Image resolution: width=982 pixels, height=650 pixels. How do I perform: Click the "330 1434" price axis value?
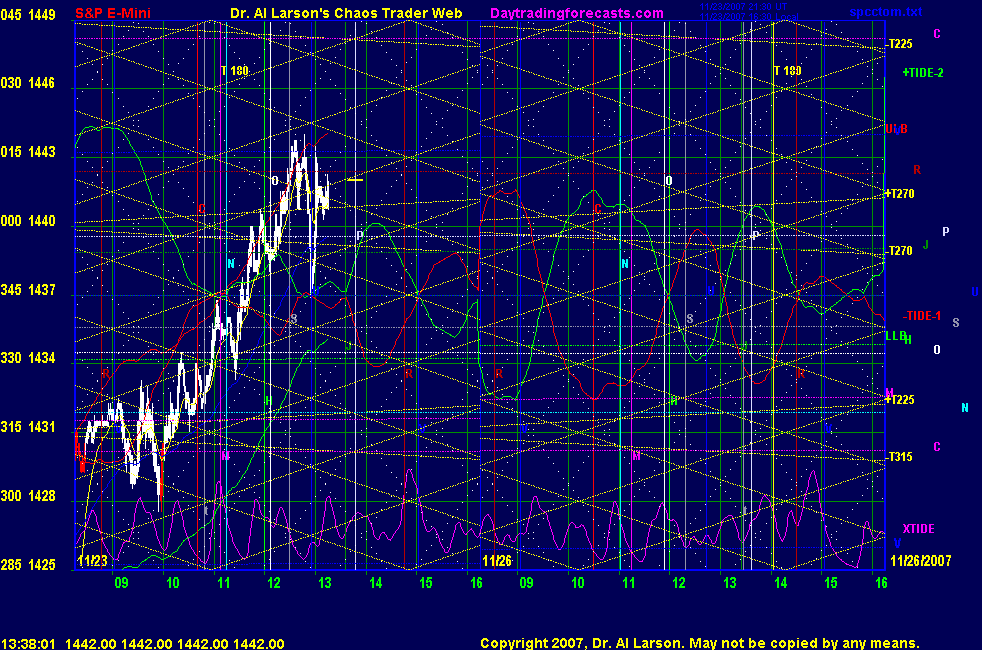[28, 358]
